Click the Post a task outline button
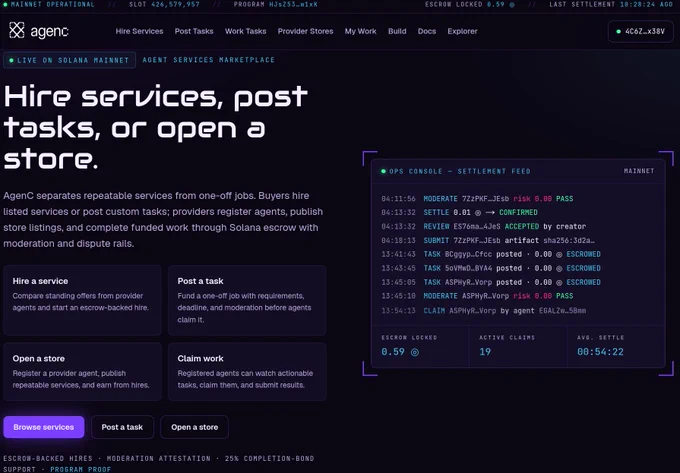Screen dimensions: 680x473 click(x=122, y=427)
